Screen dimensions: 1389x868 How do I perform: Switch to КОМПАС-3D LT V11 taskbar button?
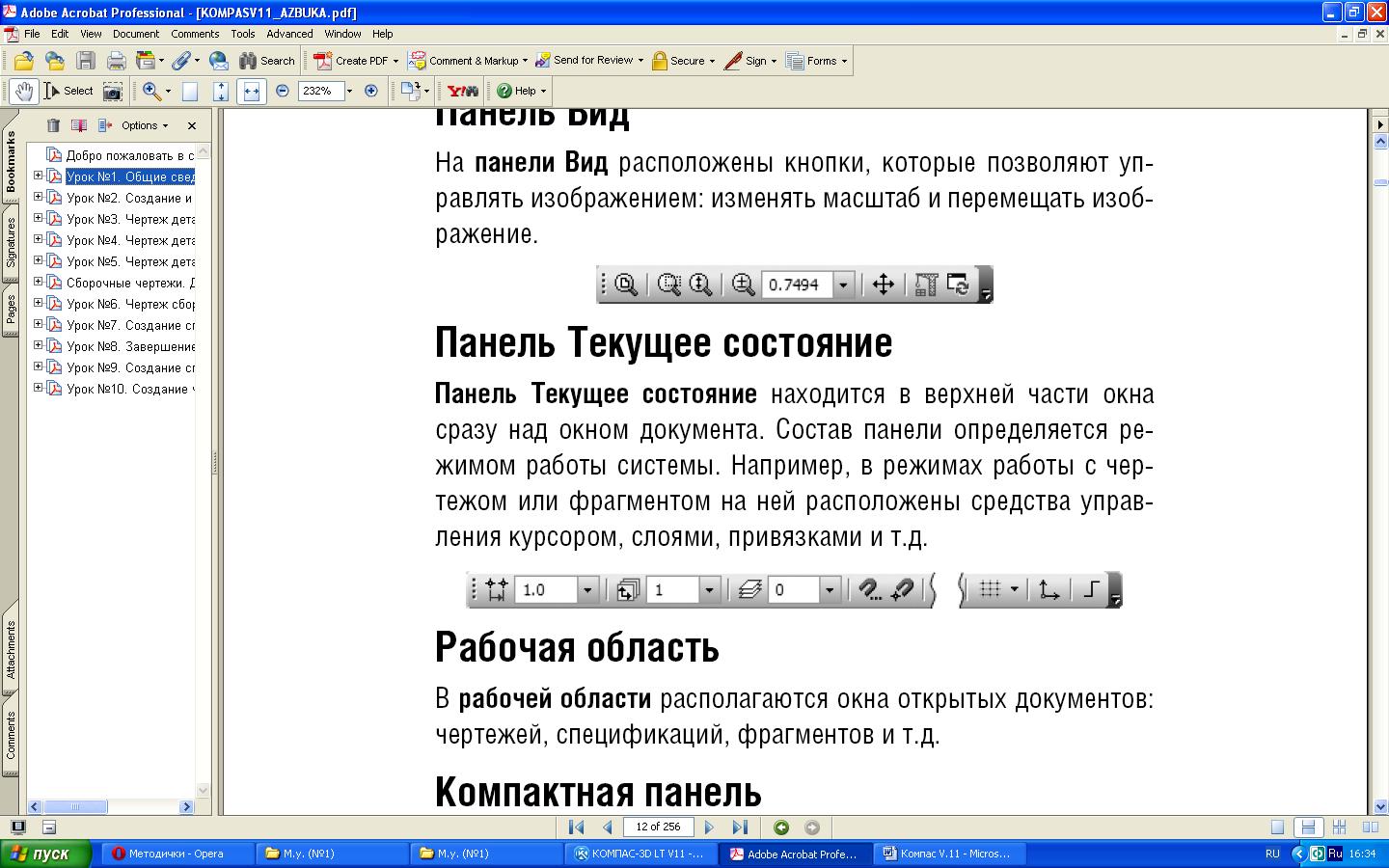640,854
